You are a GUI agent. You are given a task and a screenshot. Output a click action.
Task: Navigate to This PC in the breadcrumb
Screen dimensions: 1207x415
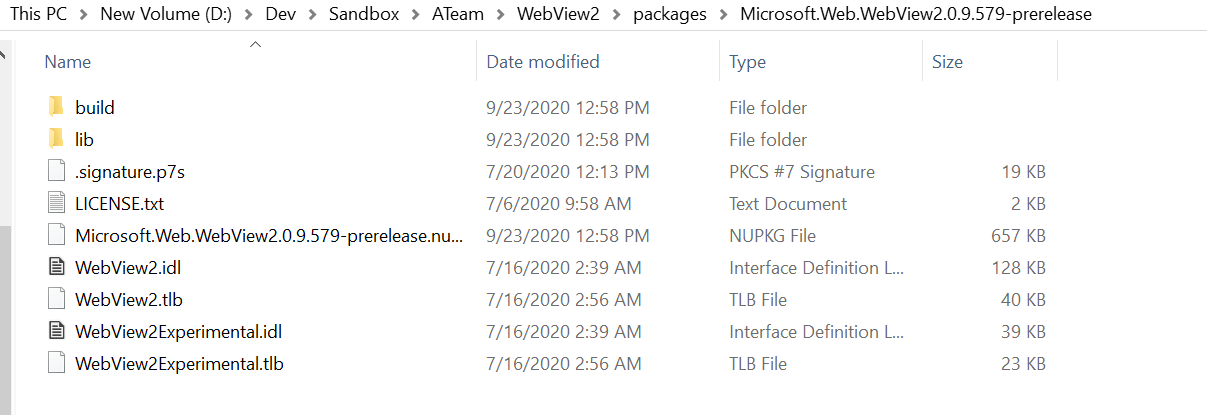(x=39, y=15)
